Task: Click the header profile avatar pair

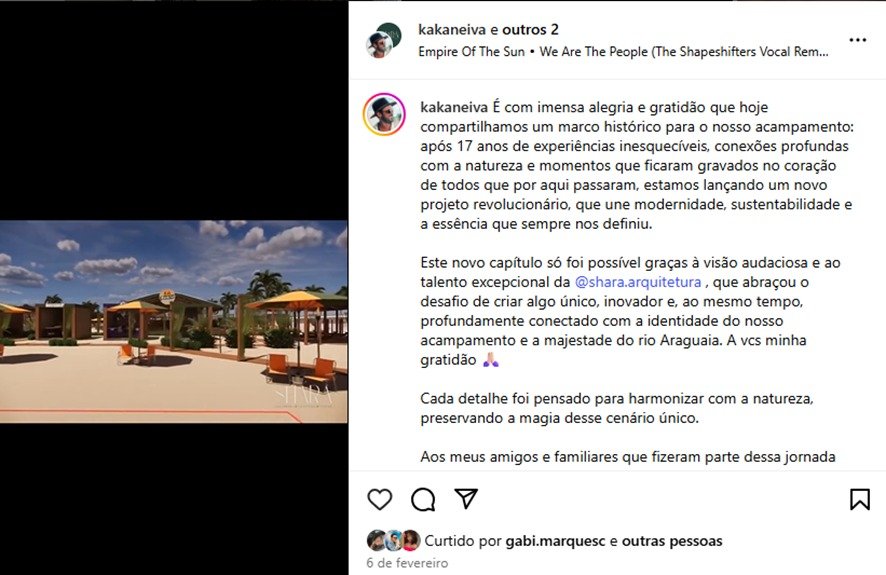Action: coord(384,40)
